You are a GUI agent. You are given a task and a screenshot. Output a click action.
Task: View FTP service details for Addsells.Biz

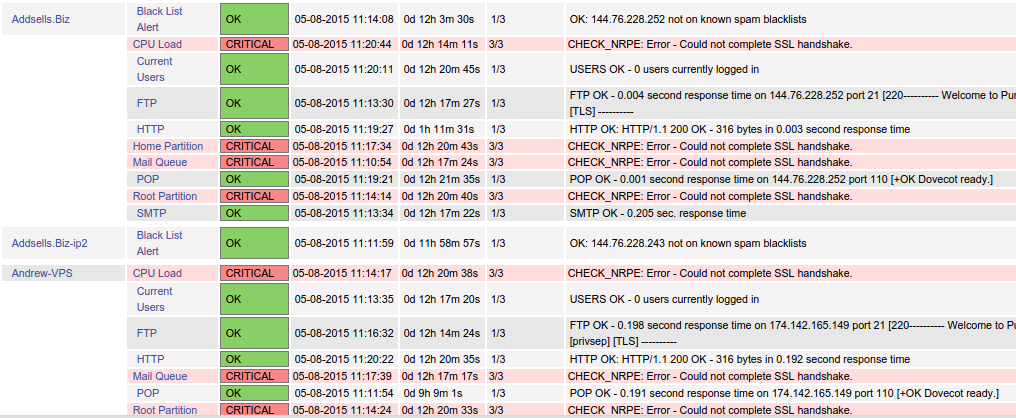click(147, 103)
